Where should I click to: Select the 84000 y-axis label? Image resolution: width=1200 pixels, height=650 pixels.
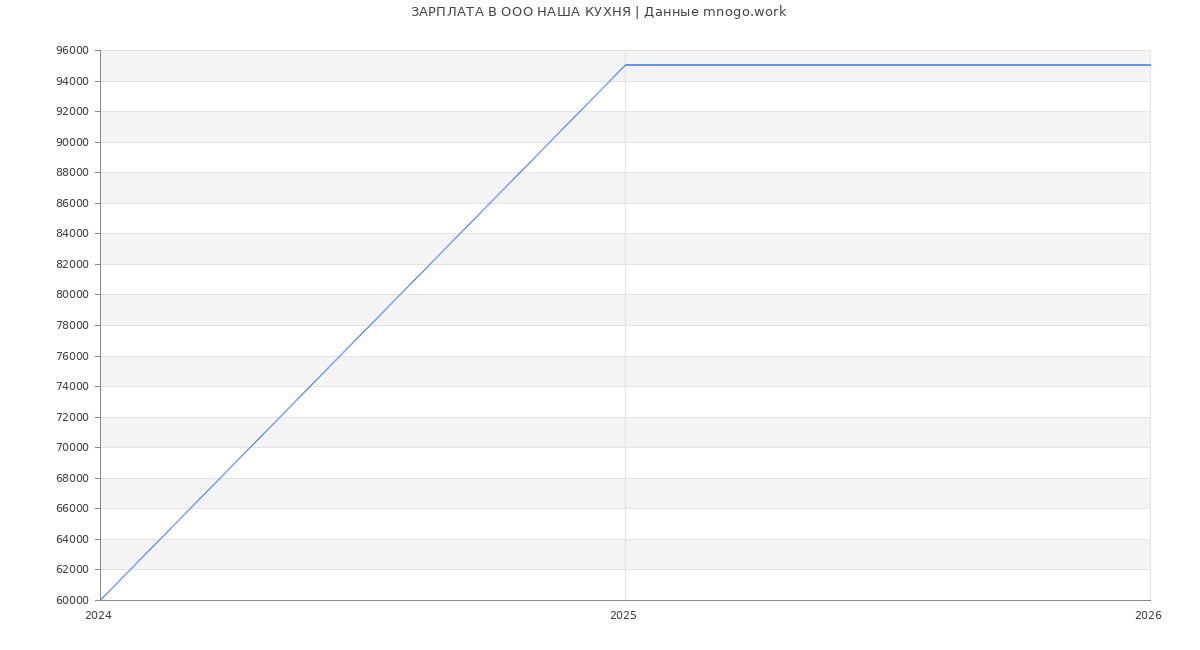(x=72, y=234)
